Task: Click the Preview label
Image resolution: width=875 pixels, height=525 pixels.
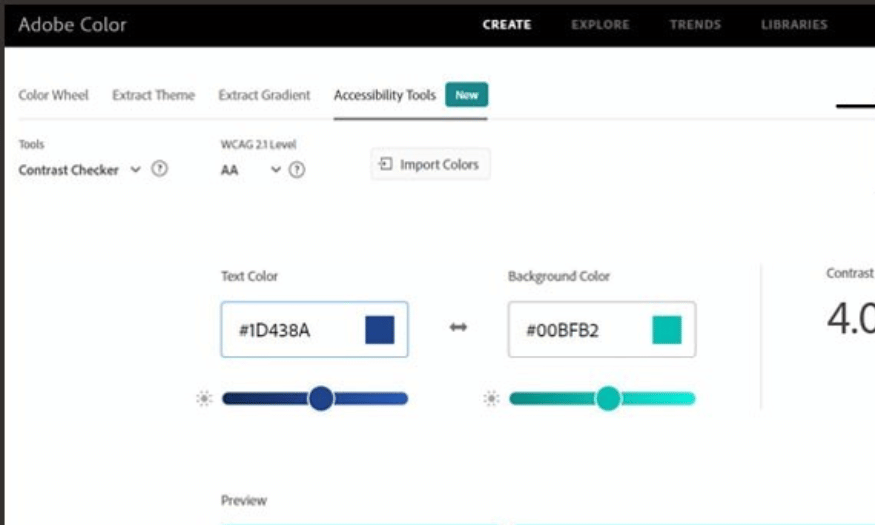Action: [244, 500]
